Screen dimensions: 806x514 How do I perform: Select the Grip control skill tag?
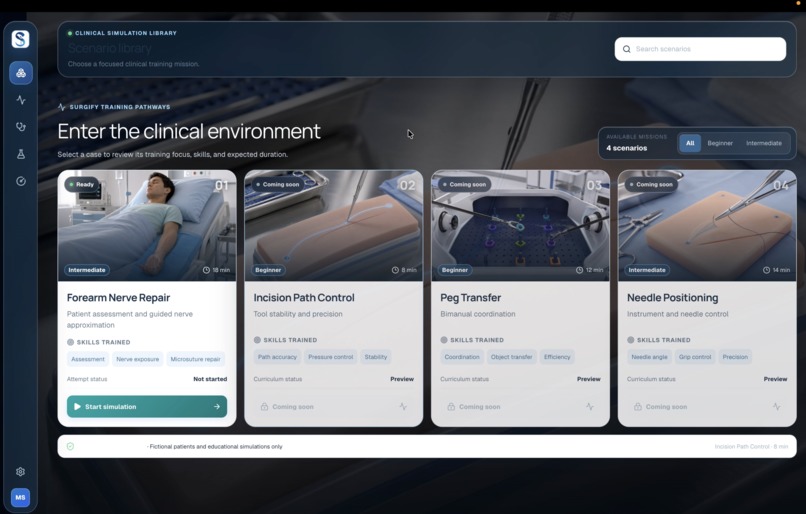[x=695, y=357]
